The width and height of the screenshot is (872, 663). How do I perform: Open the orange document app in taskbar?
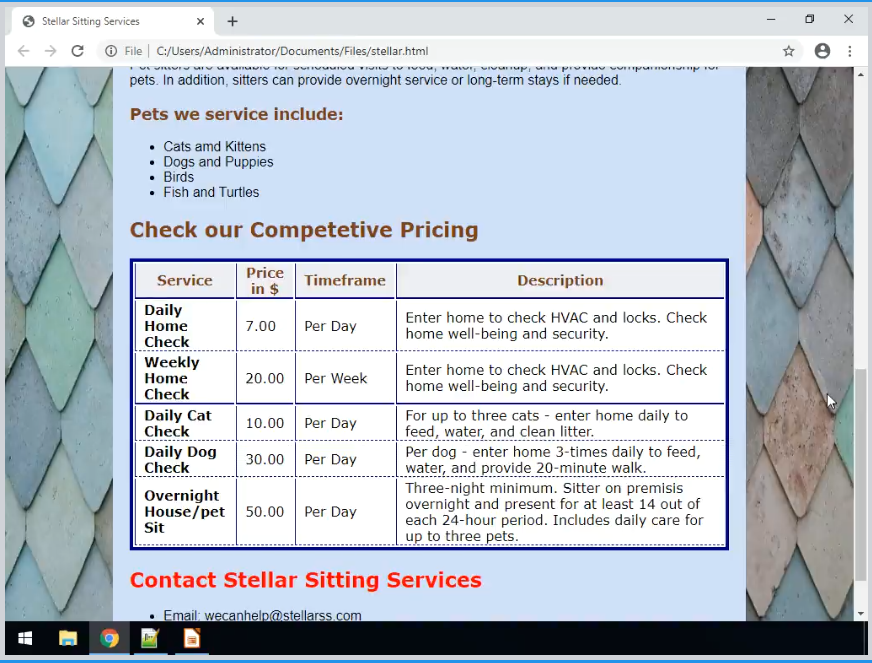(x=192, y=639)
